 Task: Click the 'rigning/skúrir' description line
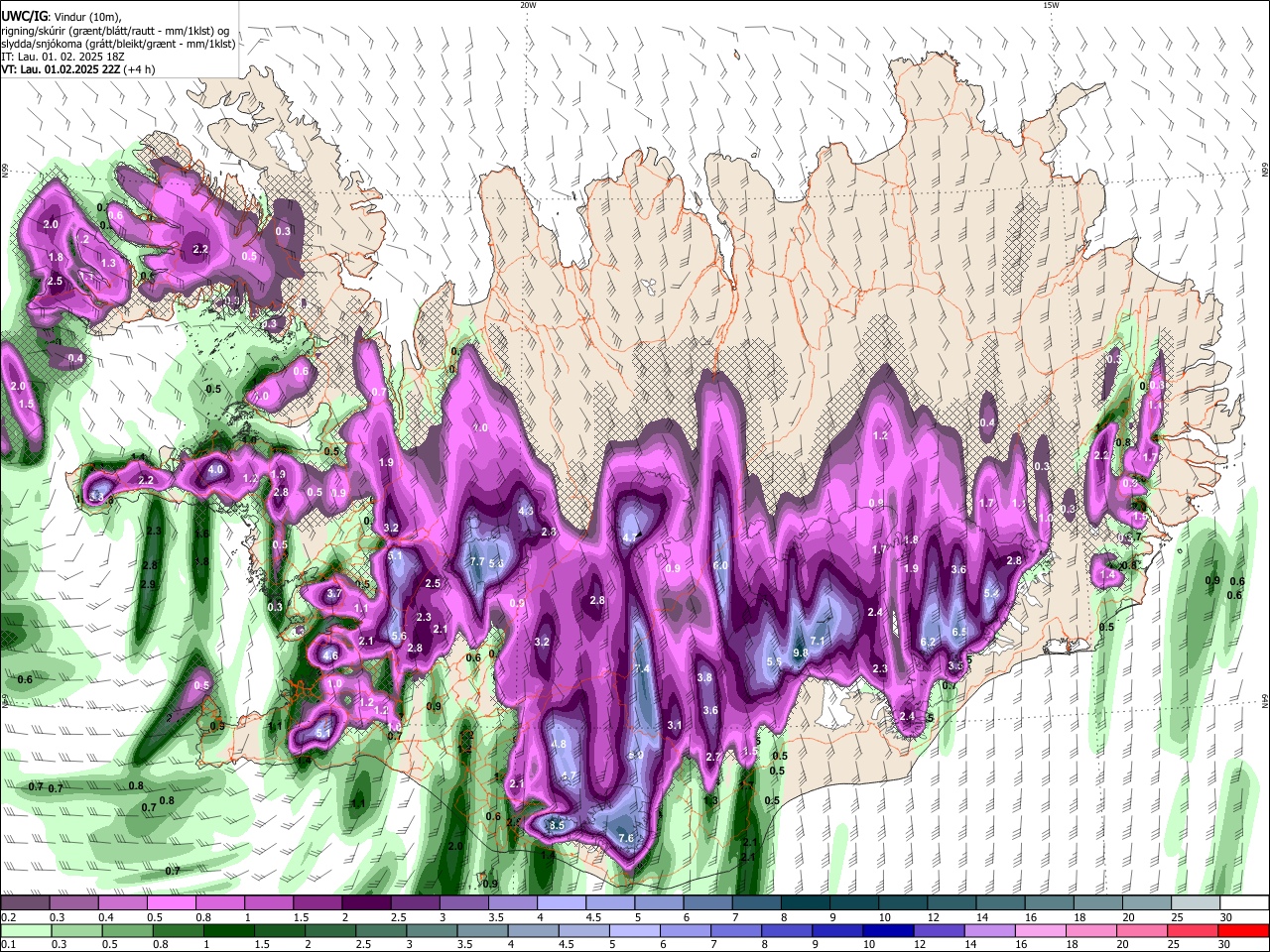point(116,31)
